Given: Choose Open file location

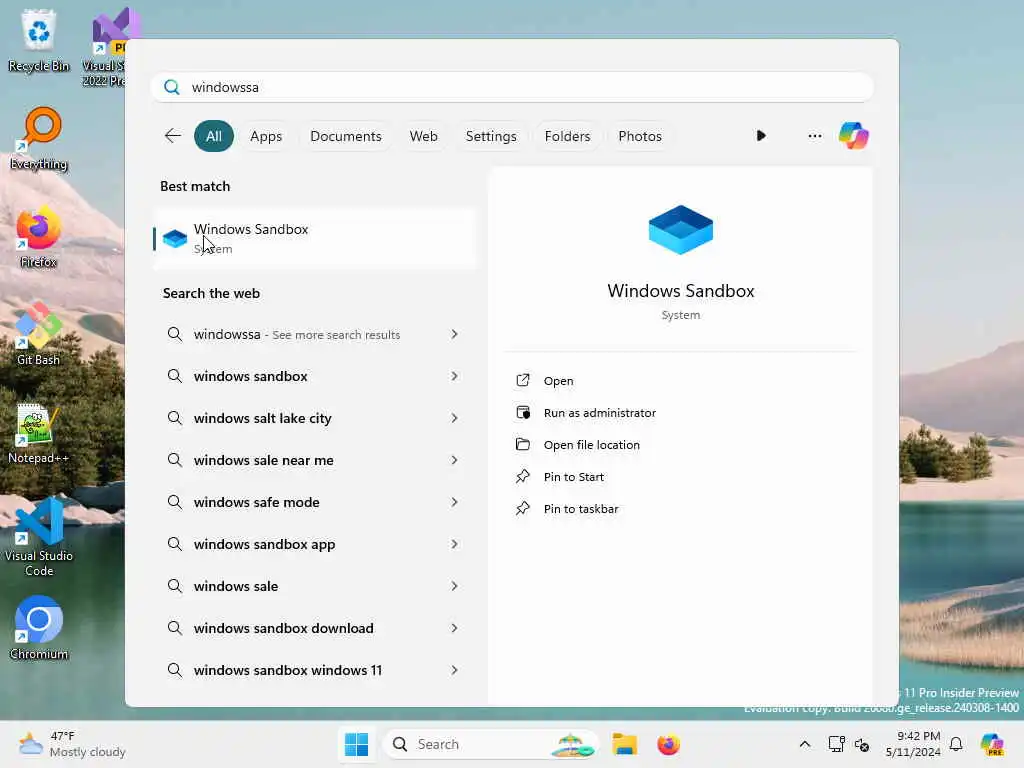Looking at the screenshot, I should [x=591, y=445].
